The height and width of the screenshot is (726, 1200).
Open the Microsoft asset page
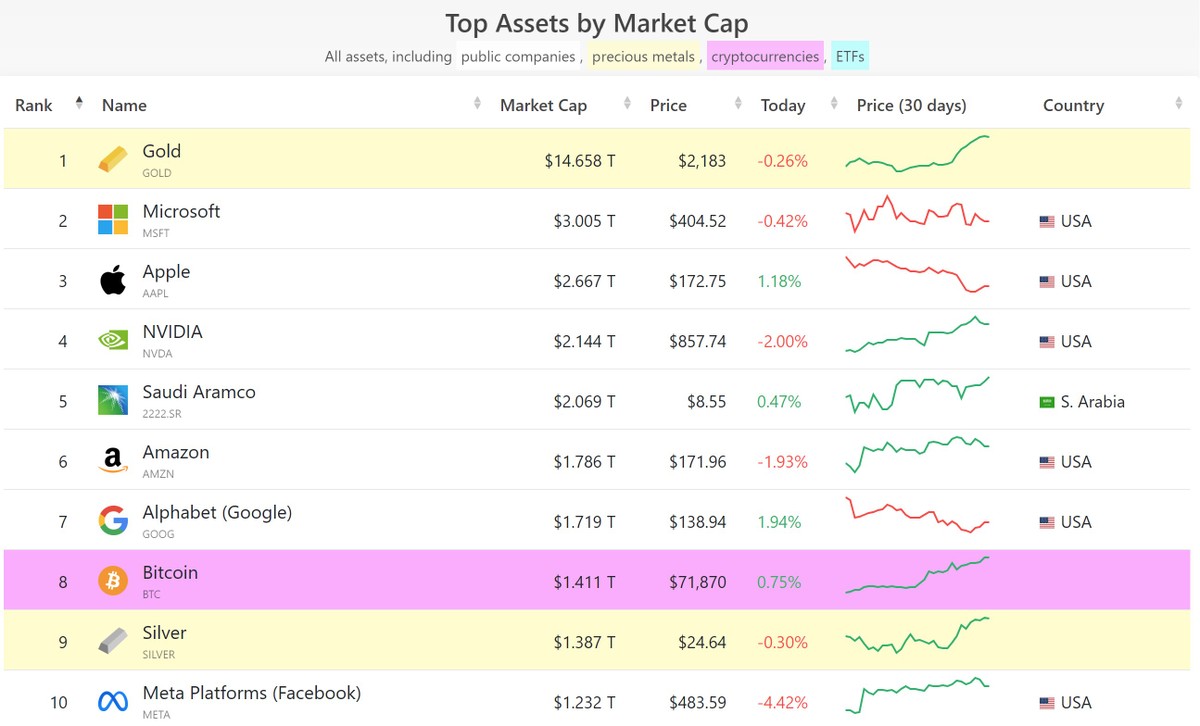tap(181, 211)
